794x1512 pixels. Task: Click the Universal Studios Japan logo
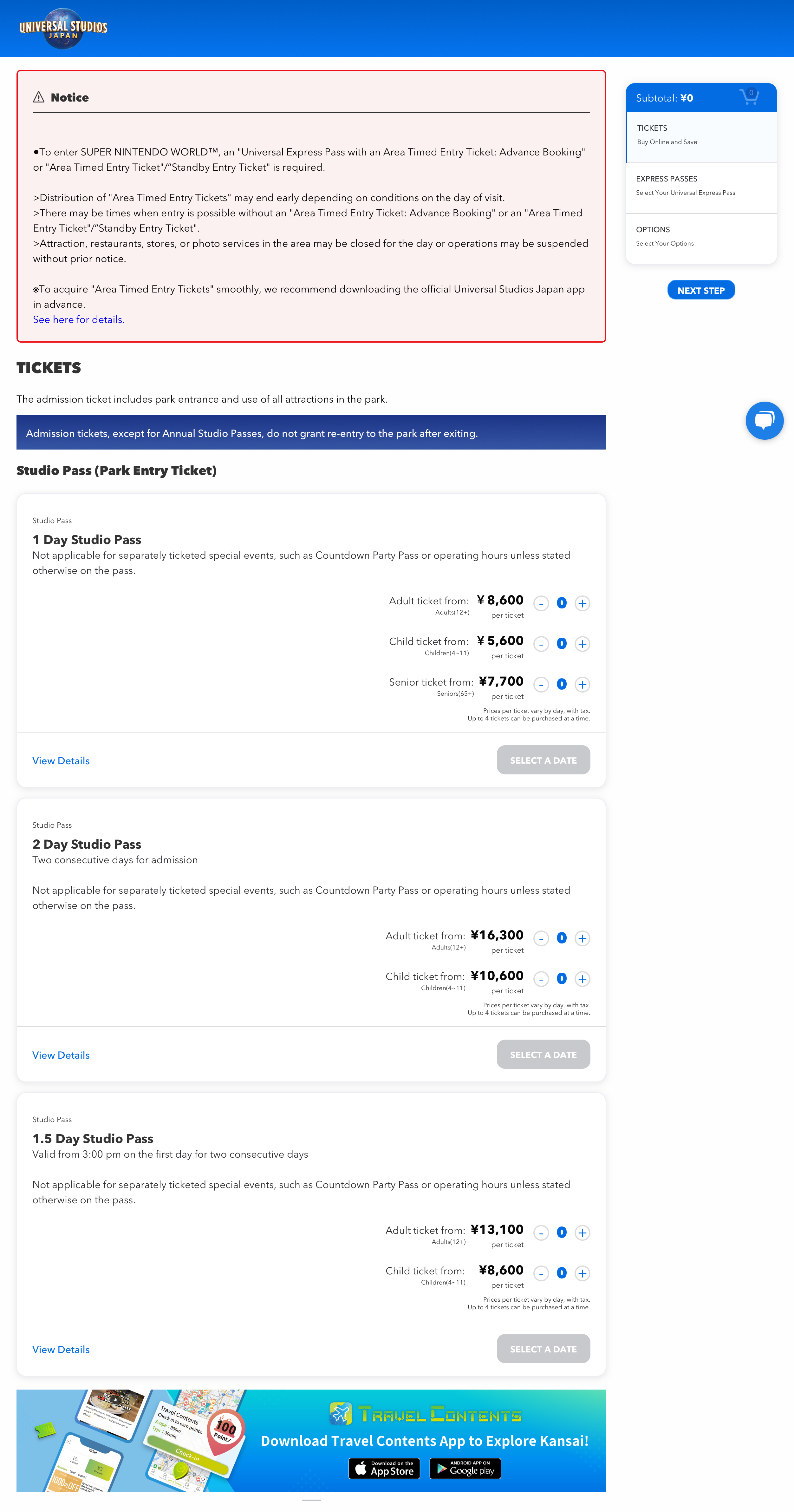pyautogui.click(x=63, y=28)
